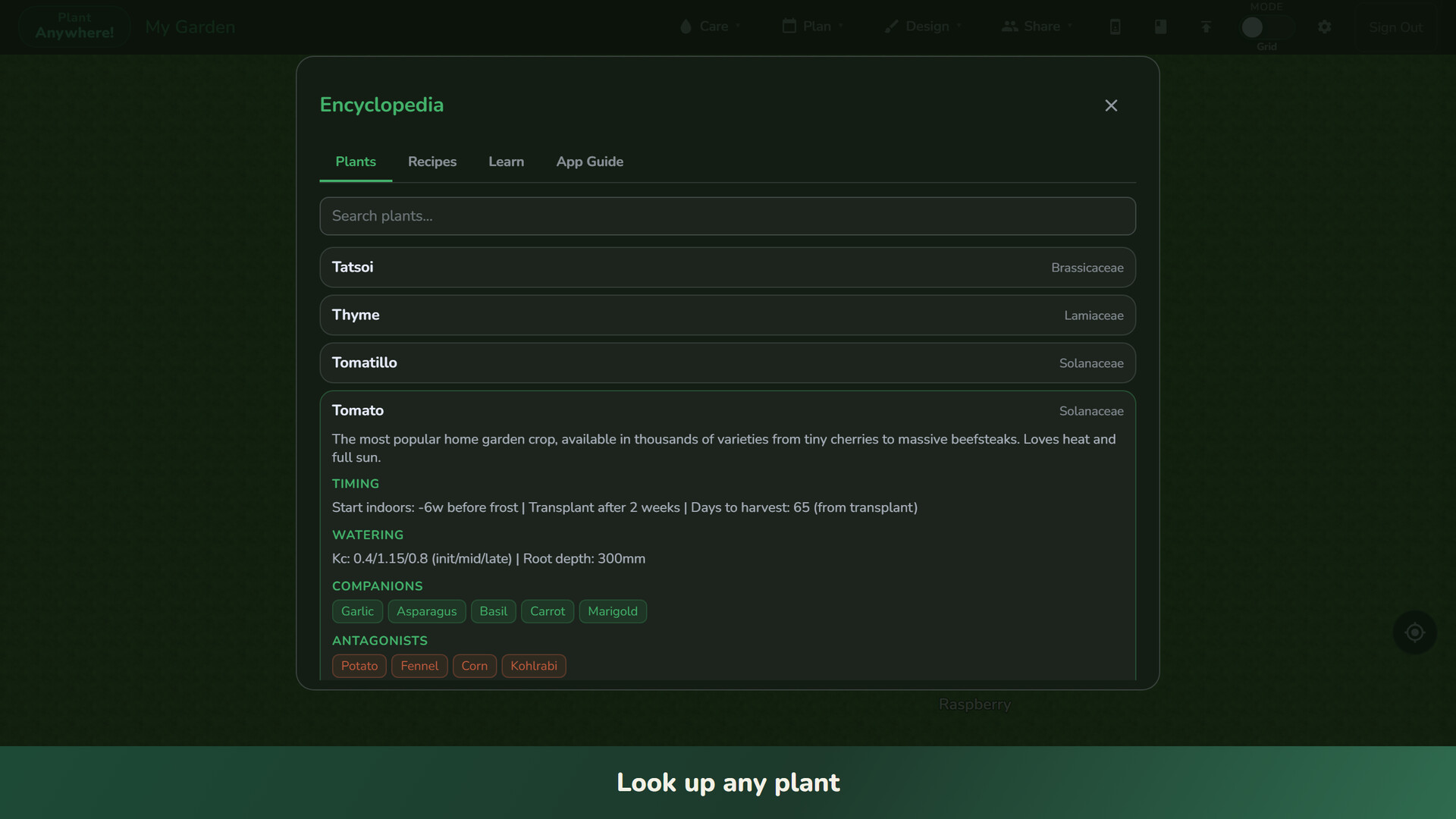
Task: Click the Lamiaceae family label
Action: click(1094, 315)
